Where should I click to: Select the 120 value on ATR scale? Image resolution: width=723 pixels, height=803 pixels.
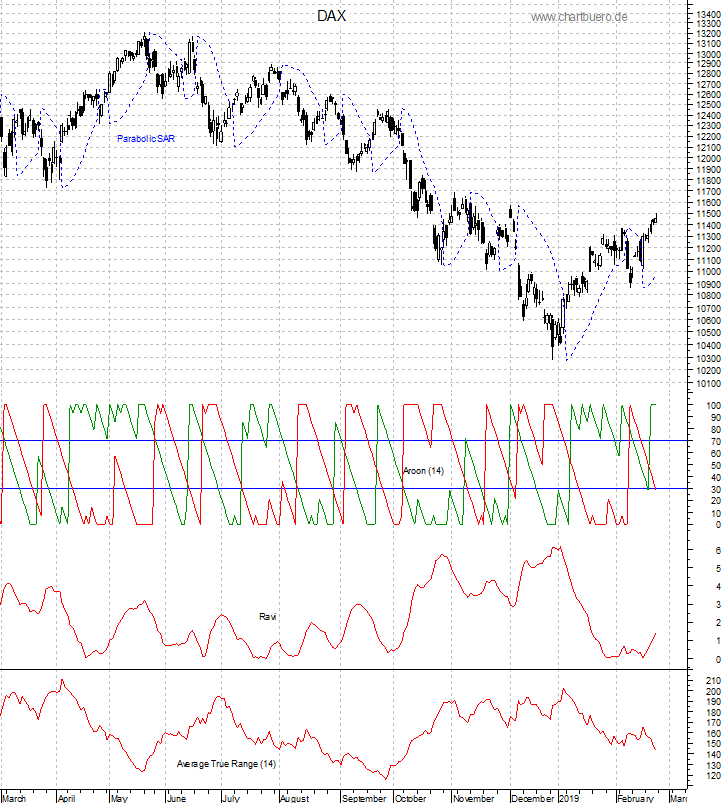point(713,775)
